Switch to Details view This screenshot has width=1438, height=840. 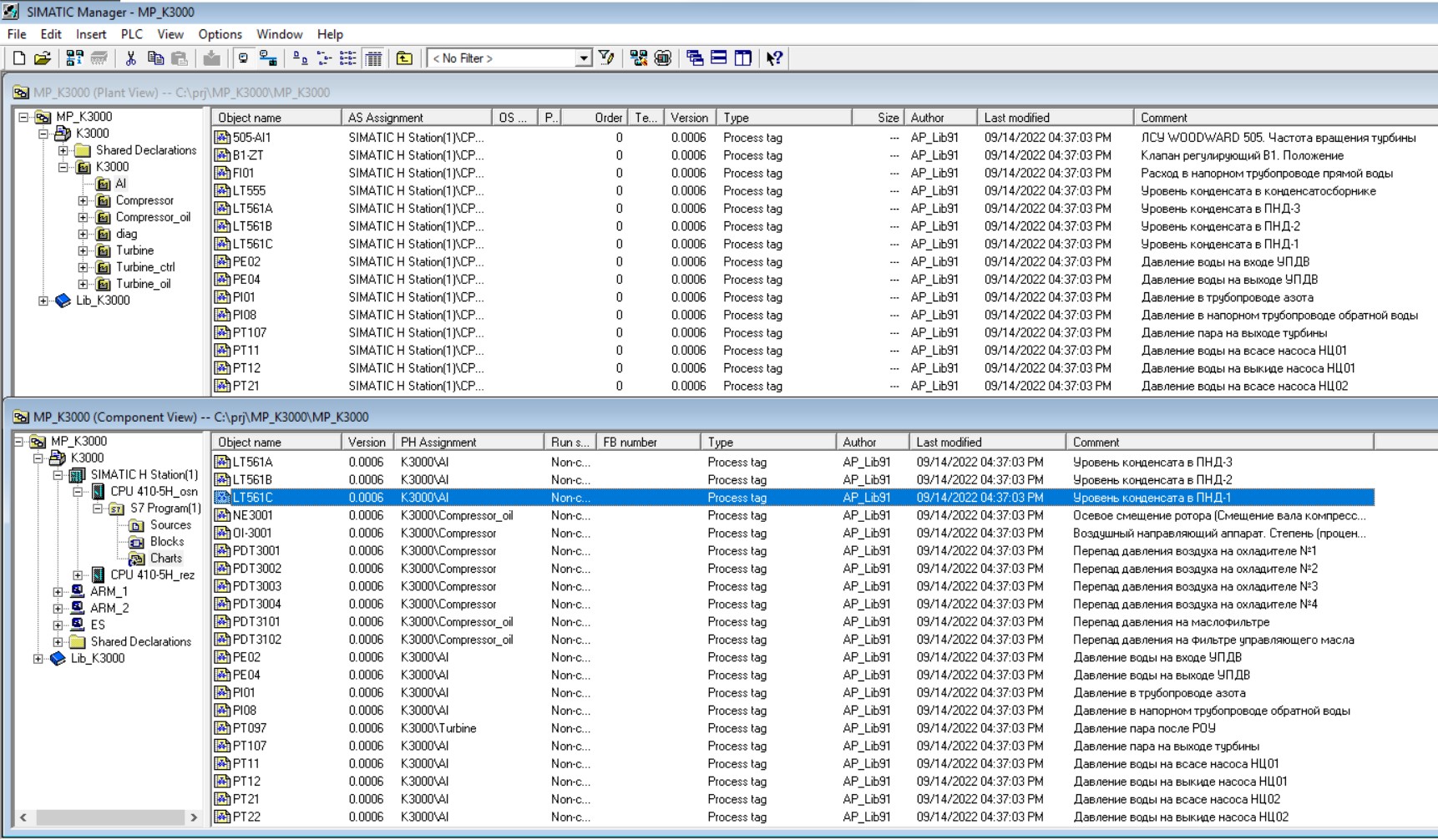[373, 58]
